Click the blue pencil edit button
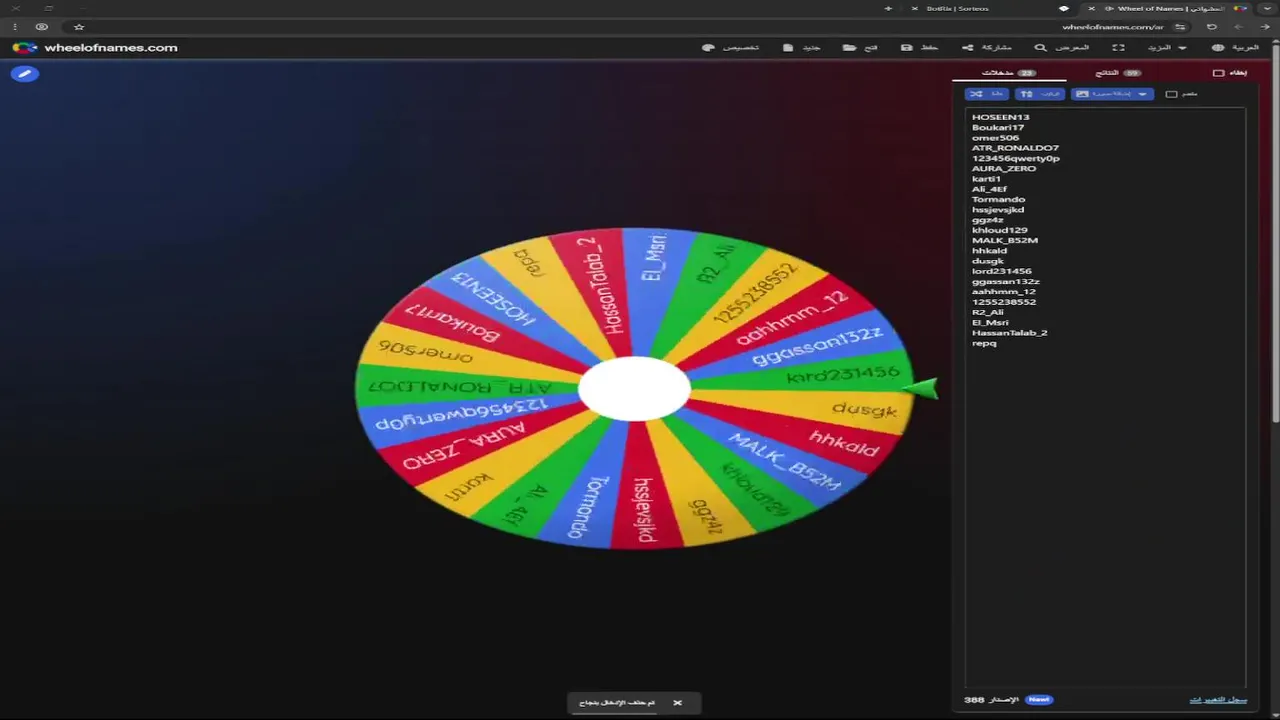Image resolution: width=1280 pixels, height=720 pixels. coord(25,73)
